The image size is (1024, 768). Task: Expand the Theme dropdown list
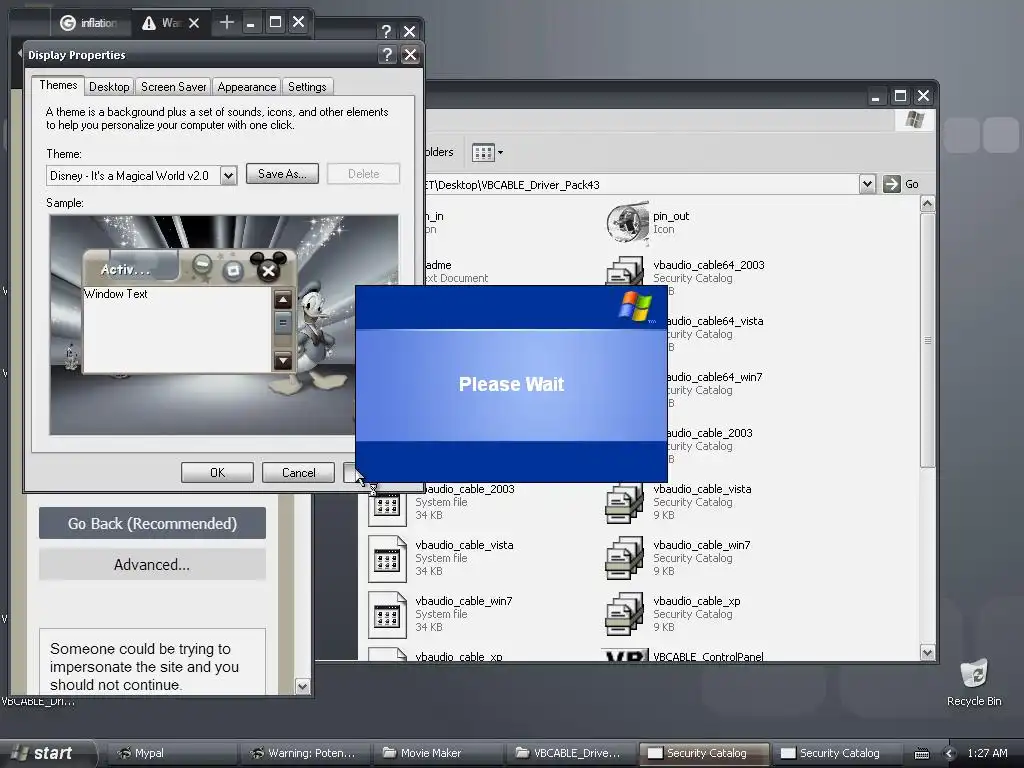click(228, 176)
